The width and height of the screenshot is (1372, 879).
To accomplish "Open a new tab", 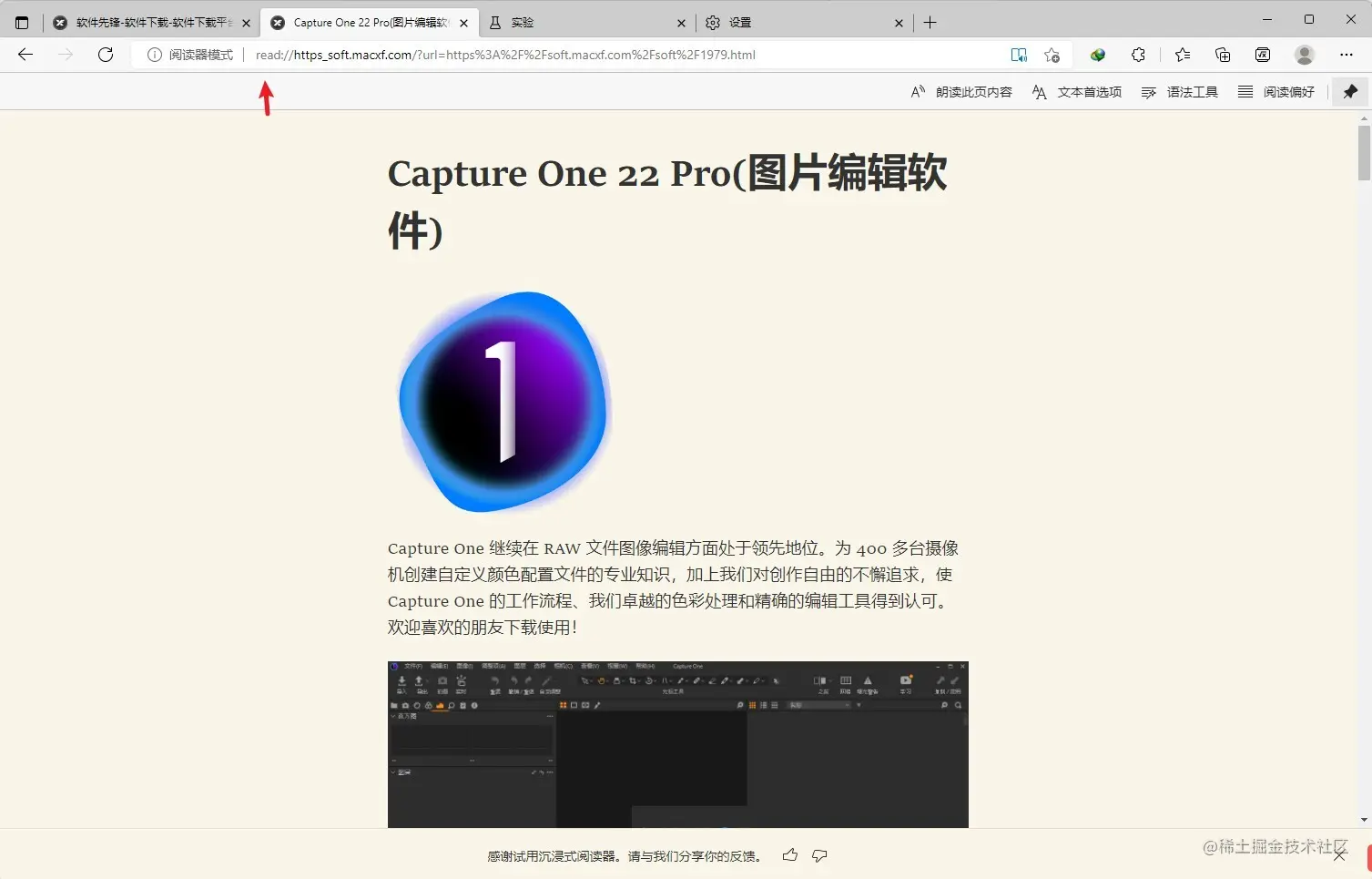I will point(930,23).
